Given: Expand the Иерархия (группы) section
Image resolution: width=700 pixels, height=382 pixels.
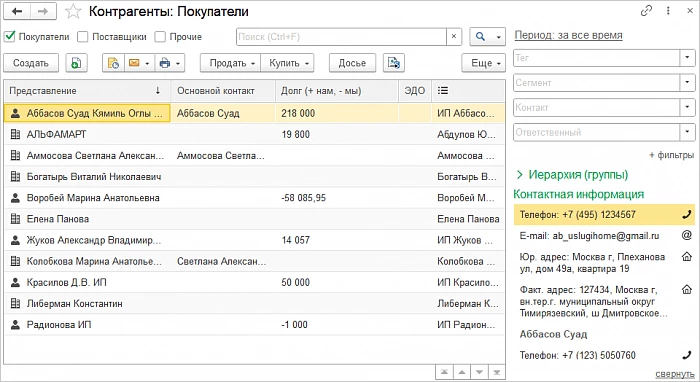Looking at the screenshot, I should click(x=520, y=174).
